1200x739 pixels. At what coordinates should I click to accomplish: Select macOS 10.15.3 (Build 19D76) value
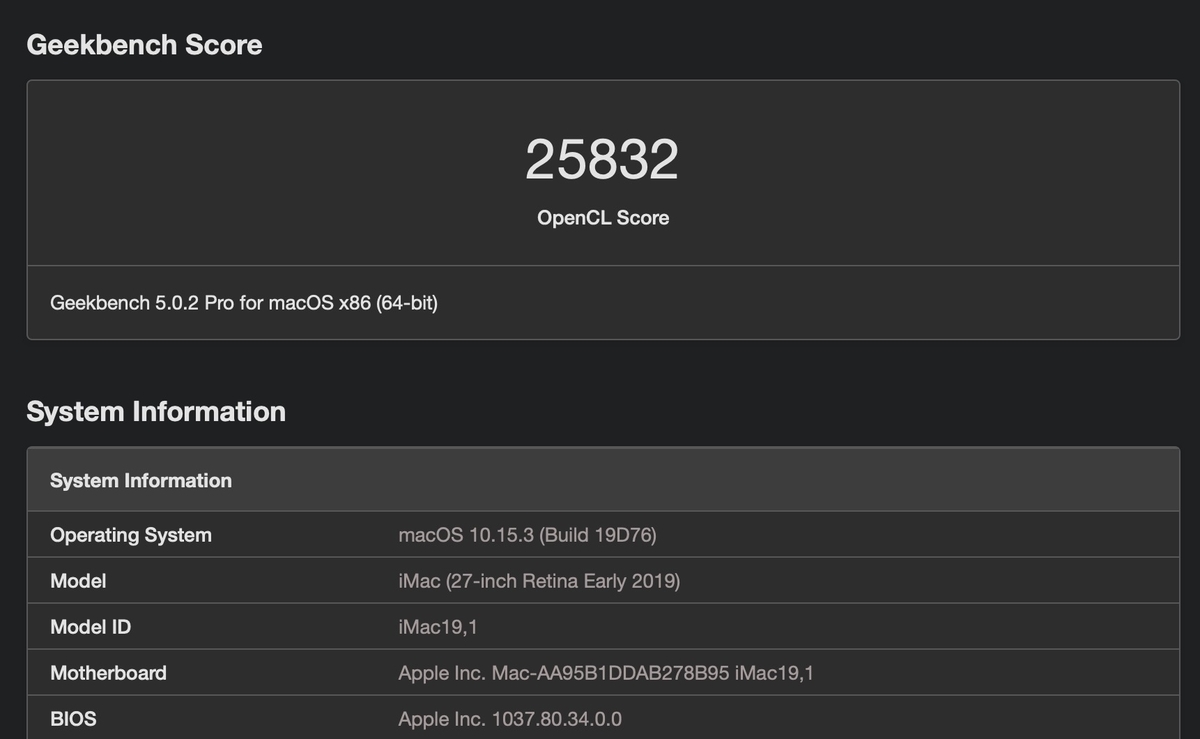pyautogui.click(x=527, y=535)
